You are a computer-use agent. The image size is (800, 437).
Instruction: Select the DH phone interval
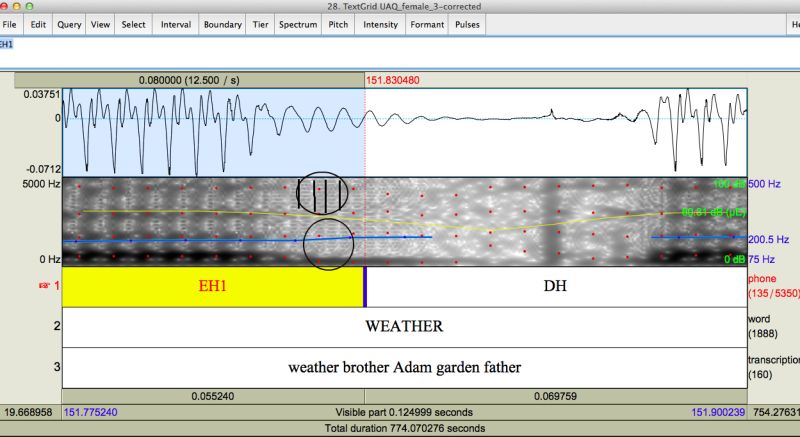click(x=556, y=287)
